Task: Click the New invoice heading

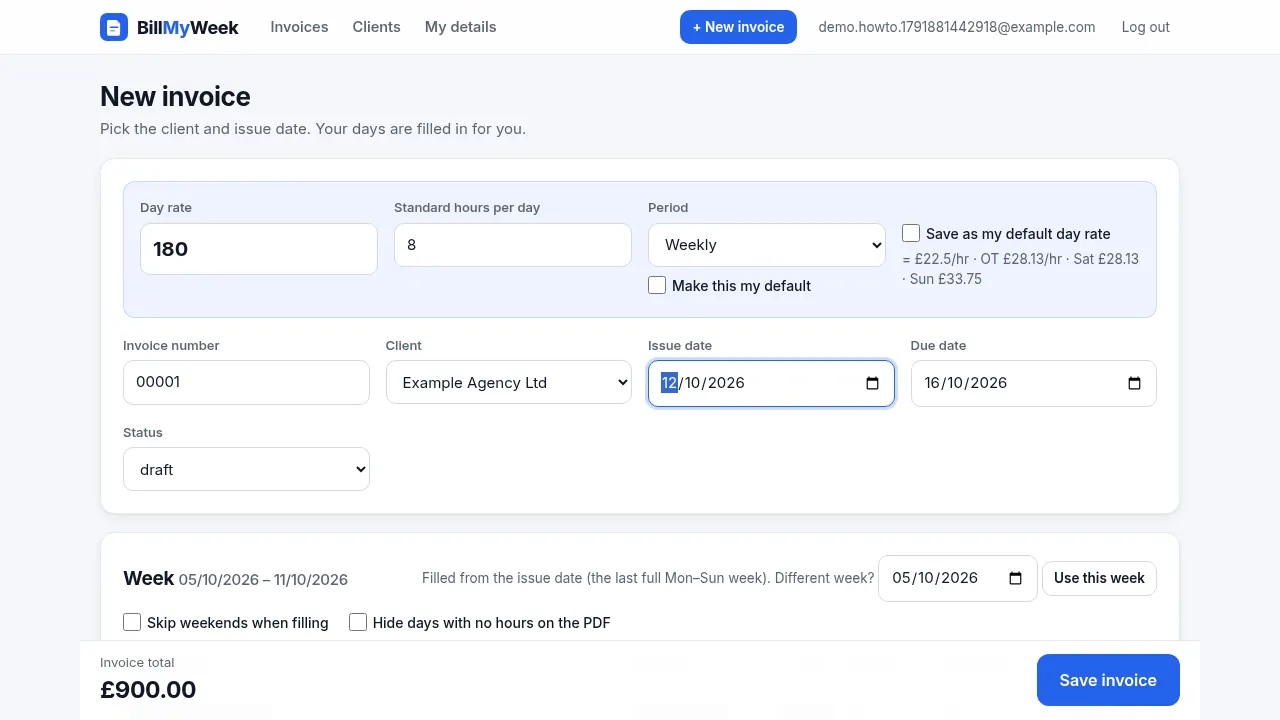Action: click(x=175, y=97)
